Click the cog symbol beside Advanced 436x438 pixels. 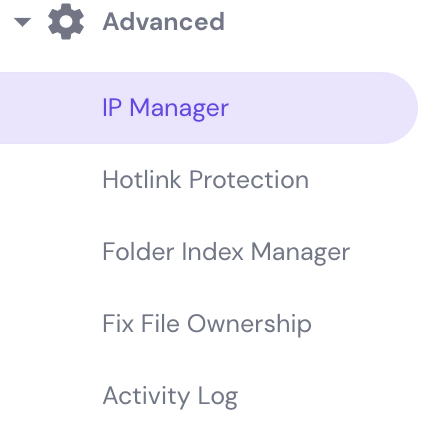pos(66,22)
